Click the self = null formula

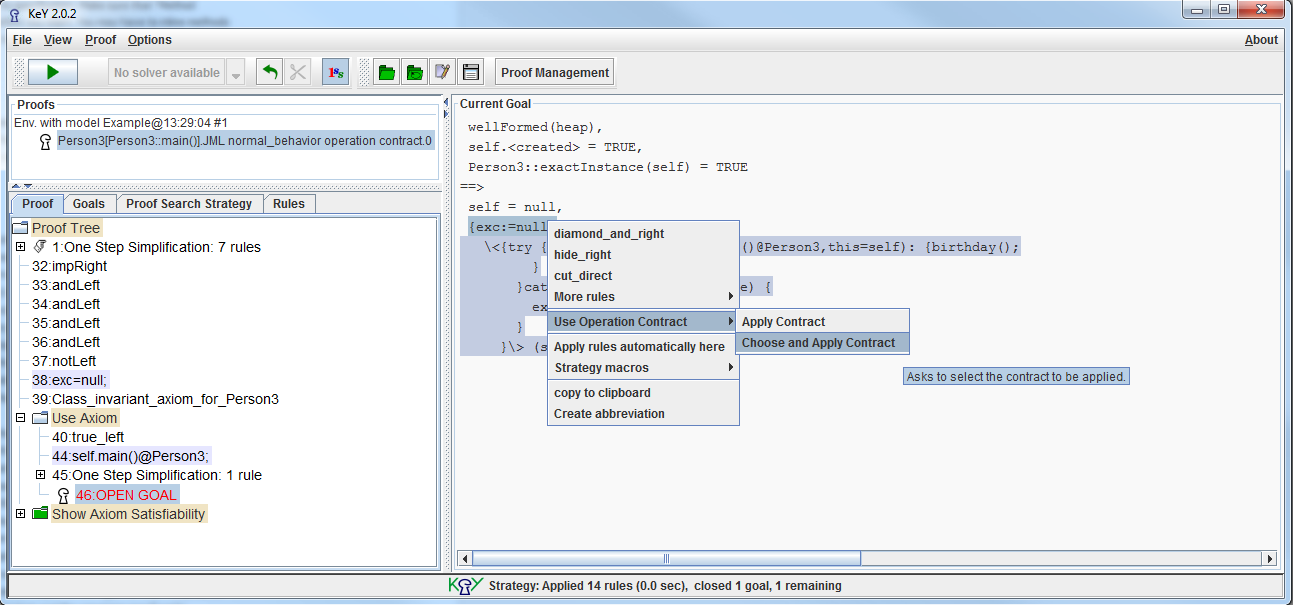(512, 207)
